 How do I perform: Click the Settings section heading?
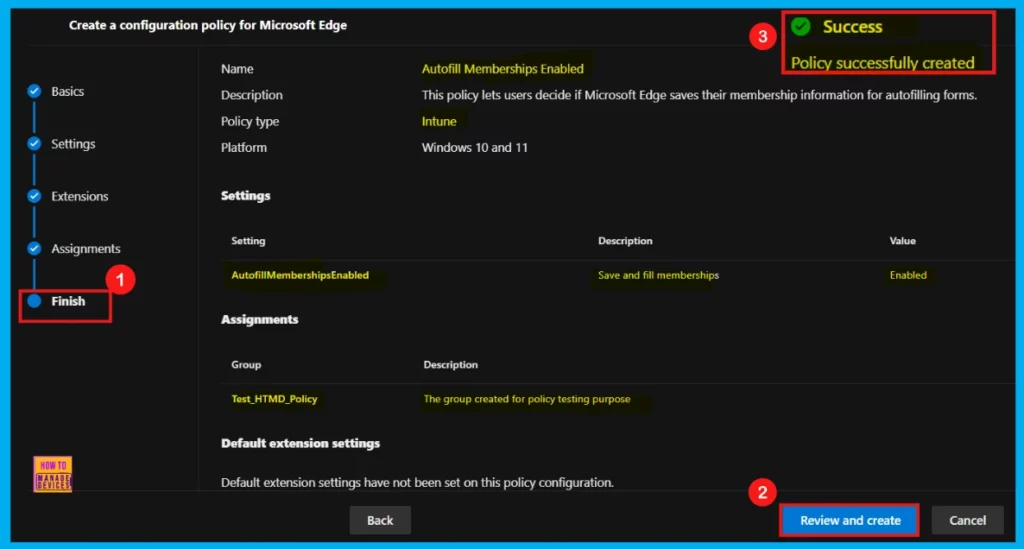246,196
